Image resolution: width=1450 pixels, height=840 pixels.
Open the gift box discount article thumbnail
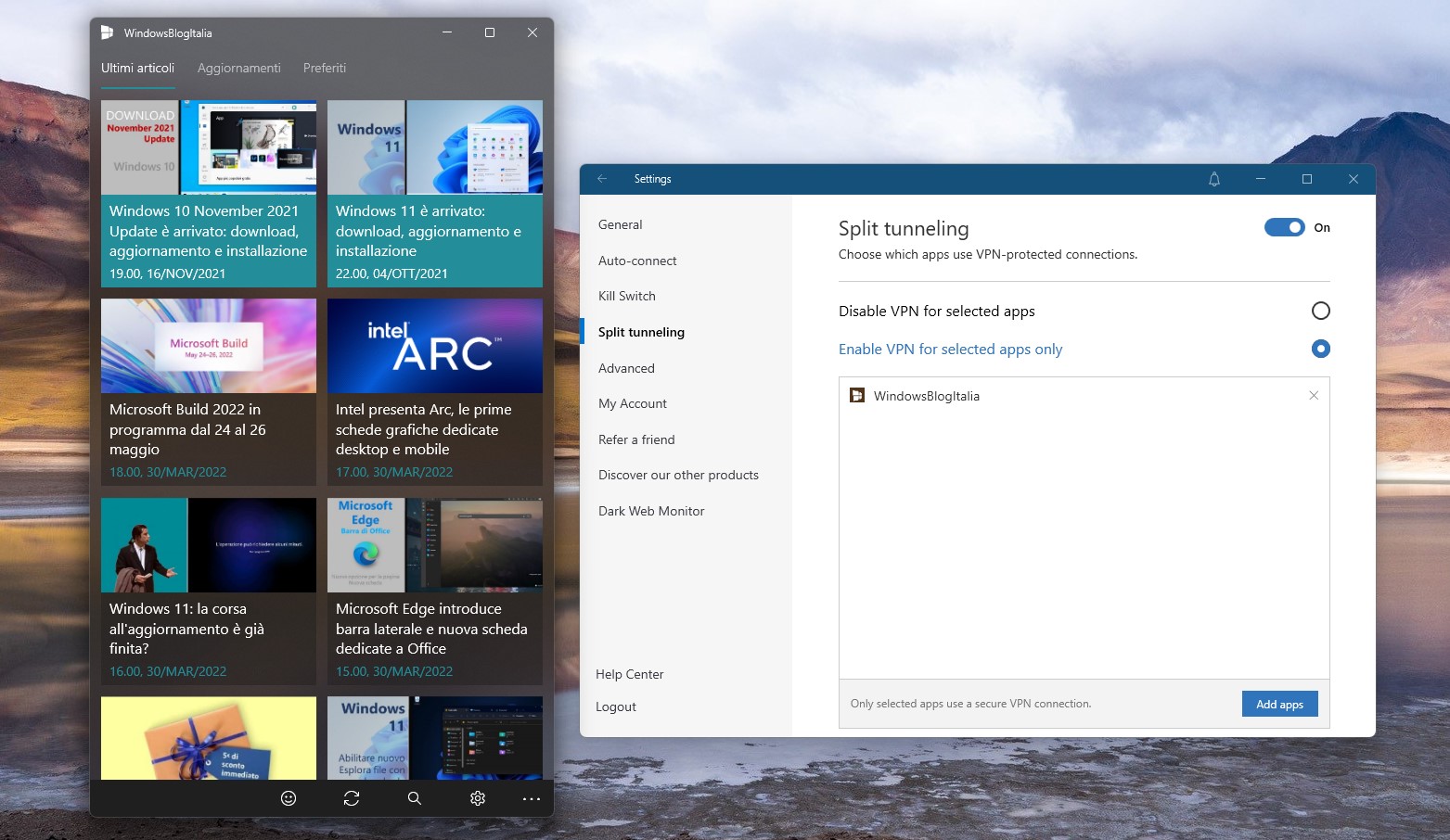(209, 738)
